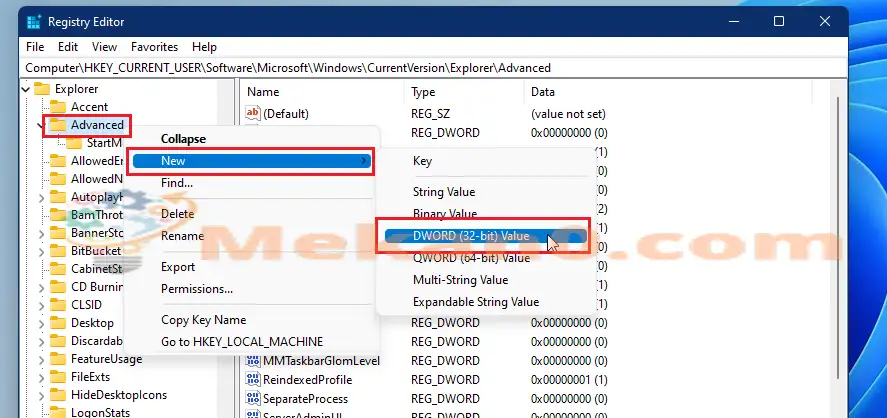Select Permissions... in the context menu
The image size is (887, 418).
(x=197, y=289)
